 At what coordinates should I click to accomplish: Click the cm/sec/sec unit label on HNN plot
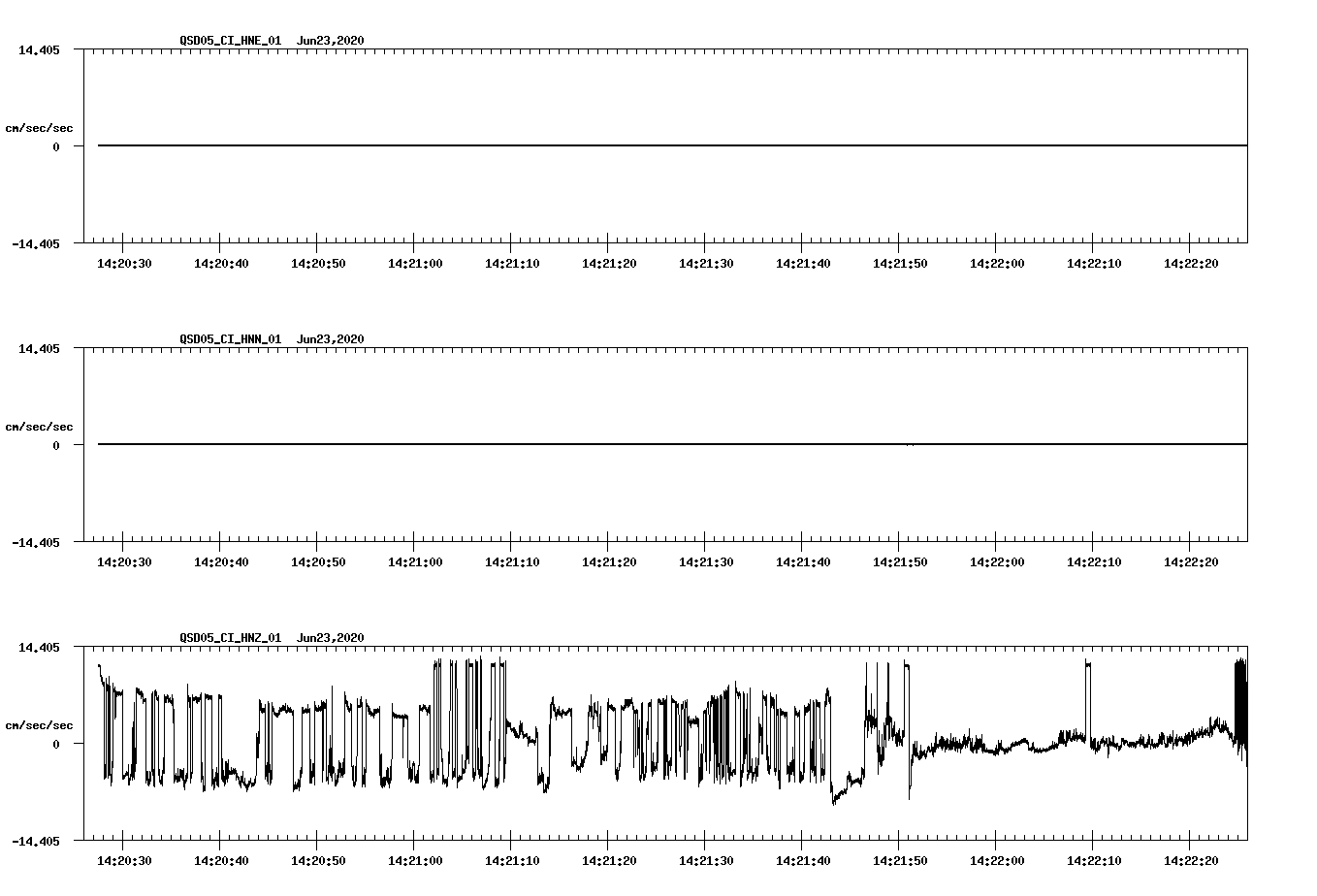click(x=39, y=427)
